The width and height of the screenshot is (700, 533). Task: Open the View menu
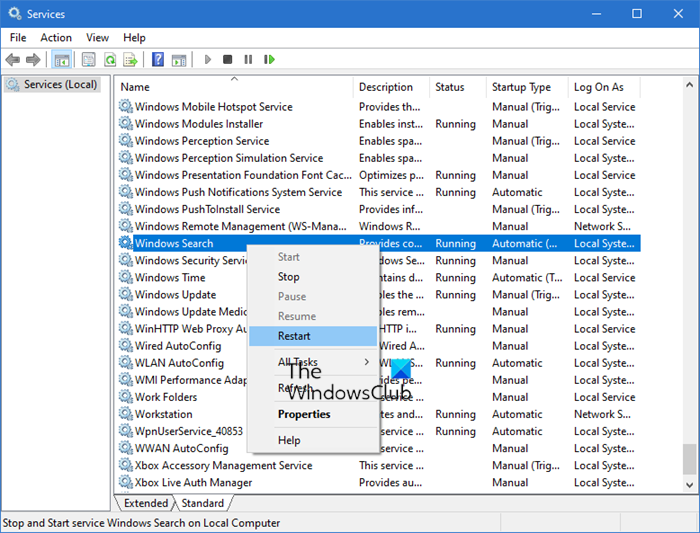pos(97,37)
